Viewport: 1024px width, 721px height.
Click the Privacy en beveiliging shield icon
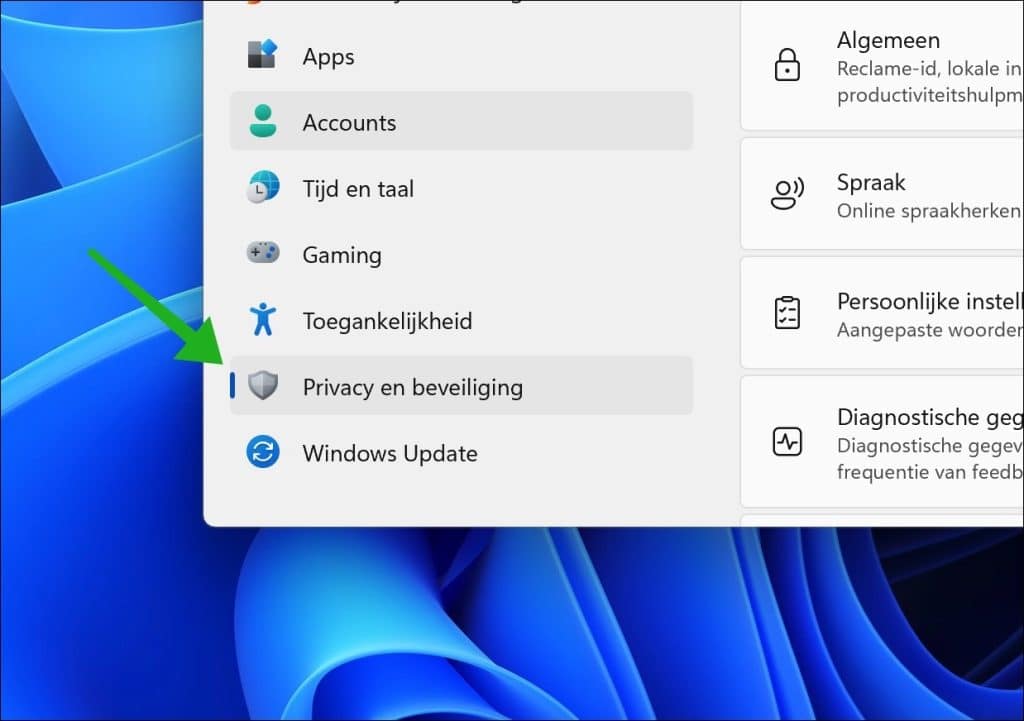coord(262,386)
